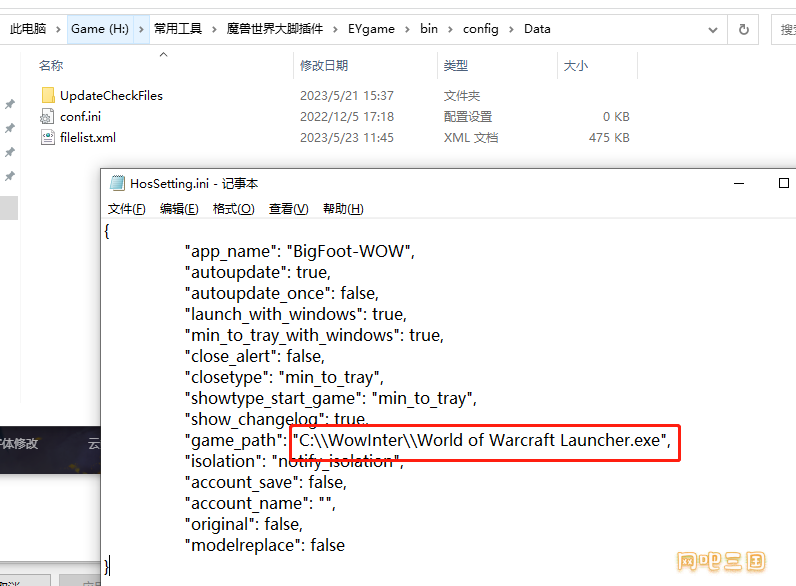Screen dimensions: 796x586
Task: Click the 2023/5/23 11:45 date cell
Action: [x=347, y=138]
